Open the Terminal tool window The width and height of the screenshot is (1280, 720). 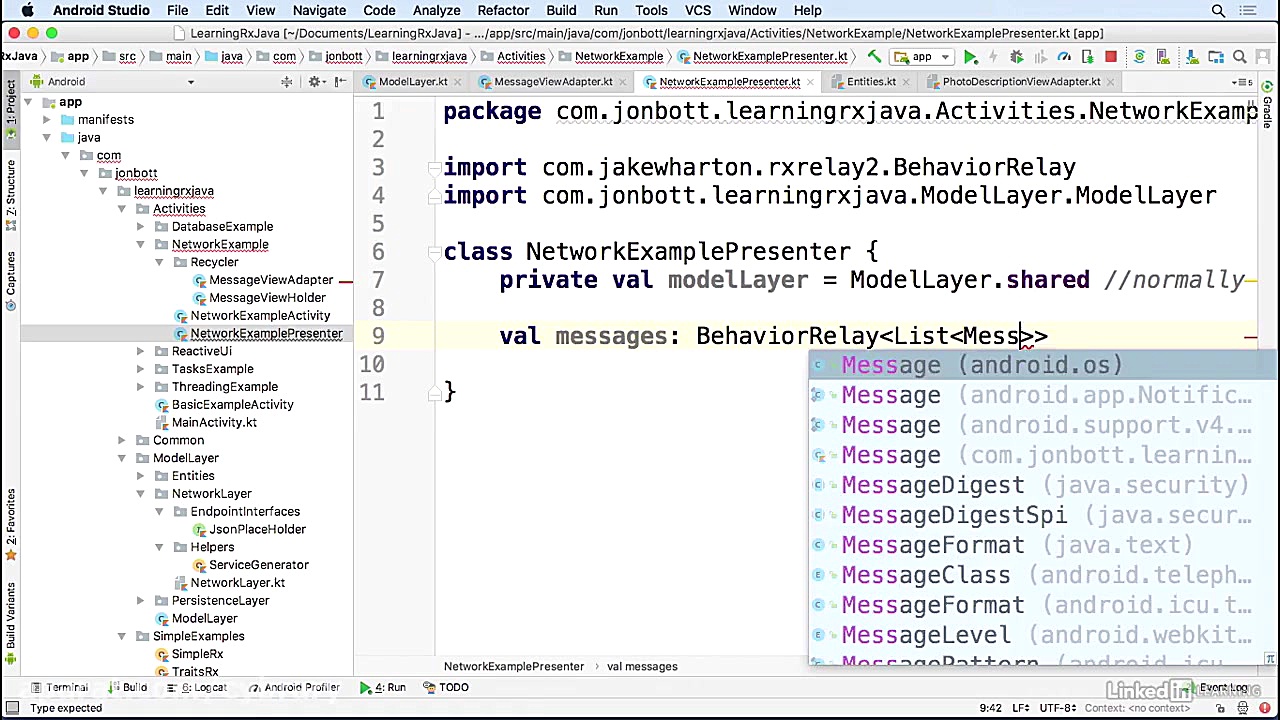tap(60, 688)
